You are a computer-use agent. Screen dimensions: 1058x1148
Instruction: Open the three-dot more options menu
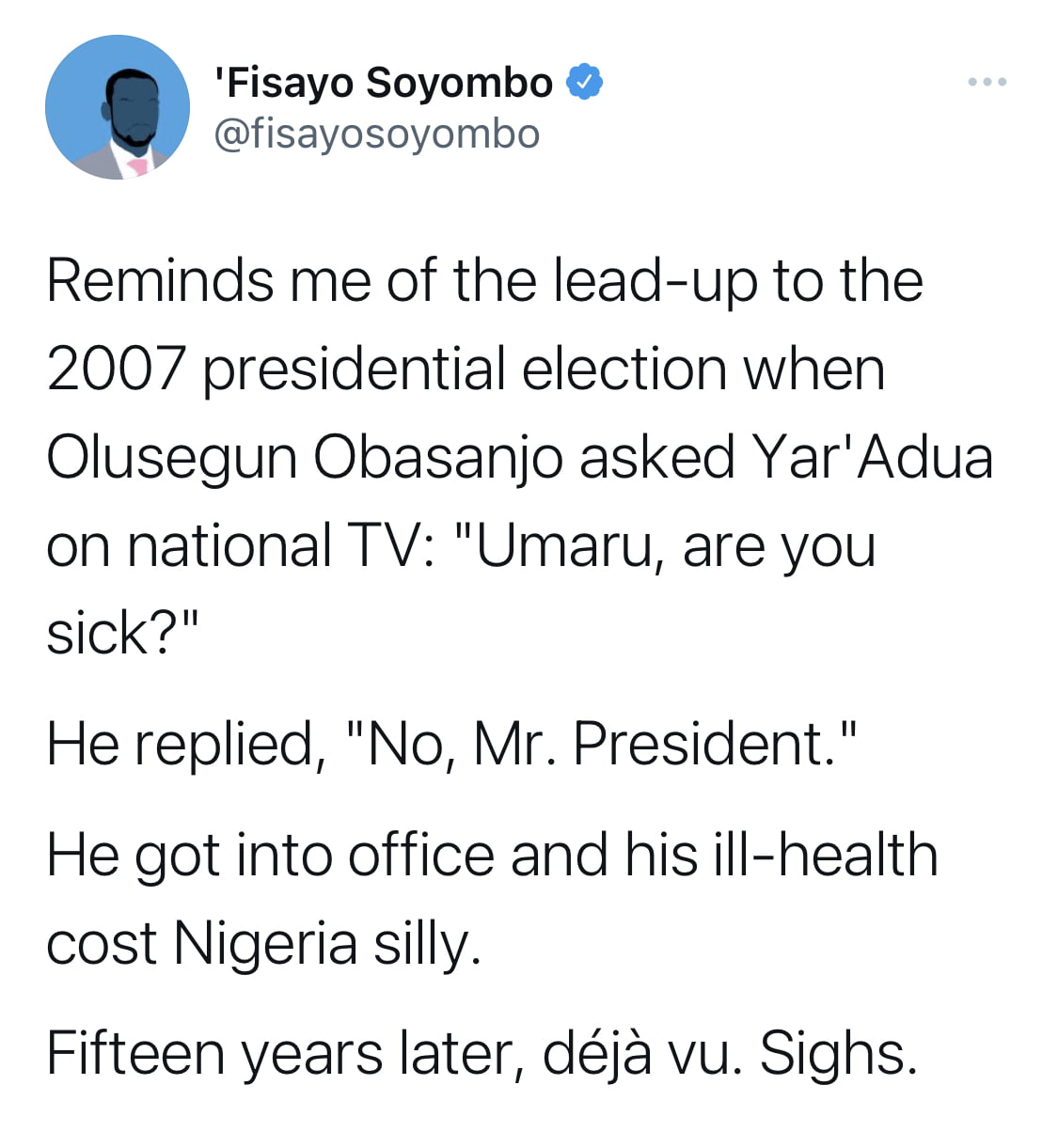point(987,83)
